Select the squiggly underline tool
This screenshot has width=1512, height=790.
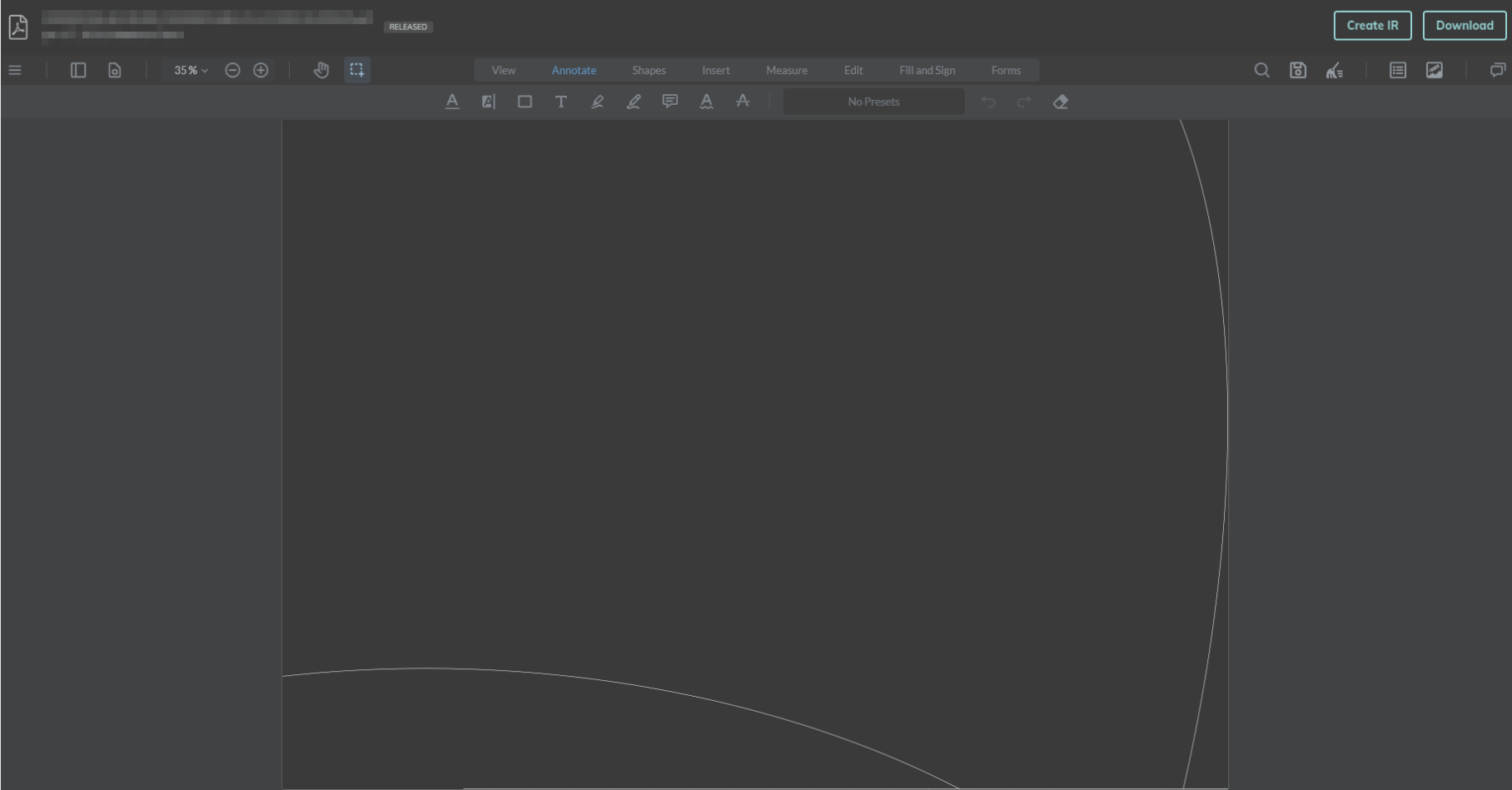tap(706, 101)
